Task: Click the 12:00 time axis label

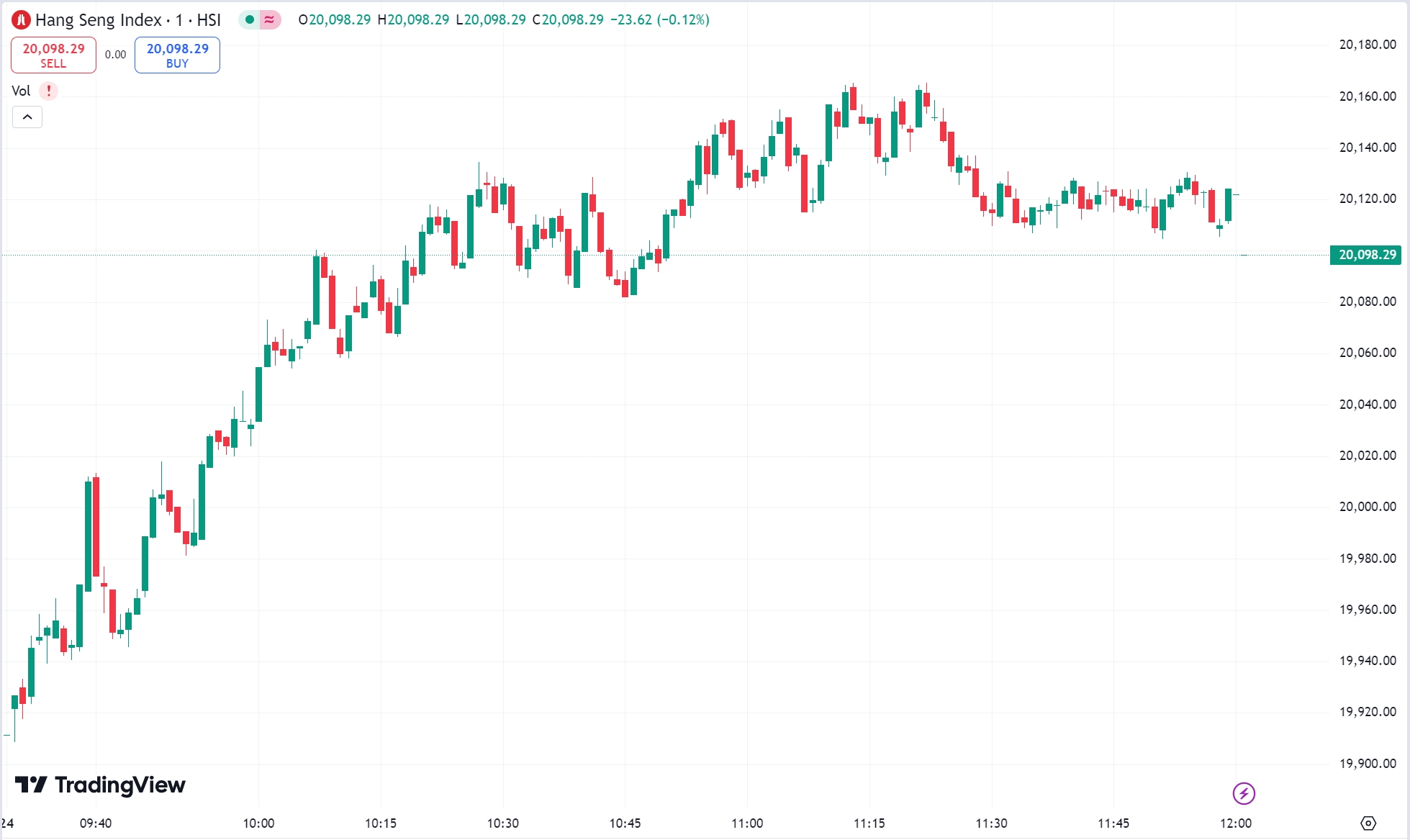Action: click(1236, 823)
